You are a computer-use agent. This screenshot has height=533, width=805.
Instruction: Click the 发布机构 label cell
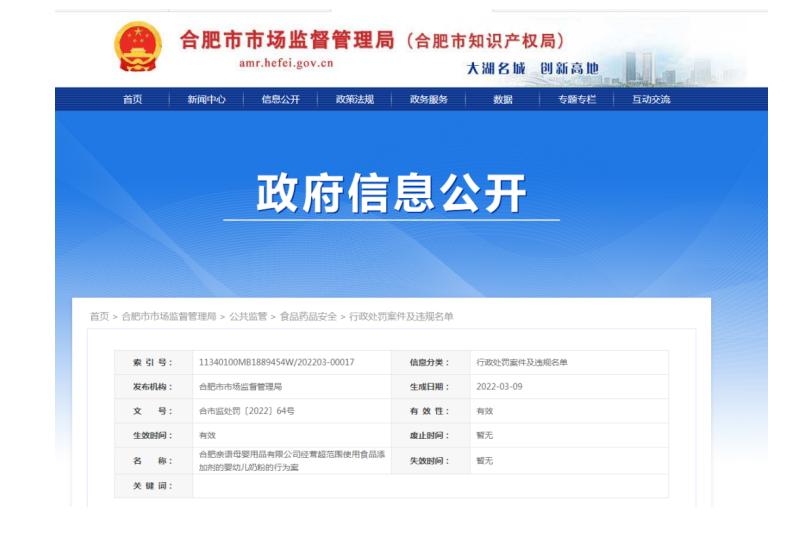pos(154,386)
